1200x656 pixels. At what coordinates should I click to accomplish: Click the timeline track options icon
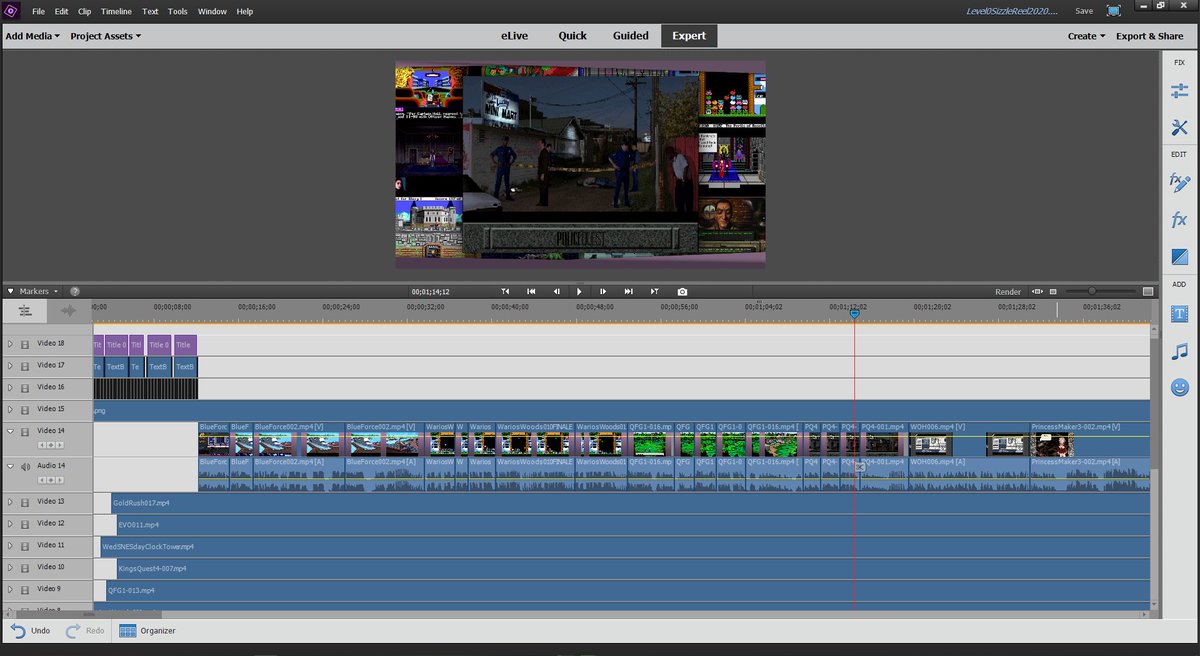point(24,311)
